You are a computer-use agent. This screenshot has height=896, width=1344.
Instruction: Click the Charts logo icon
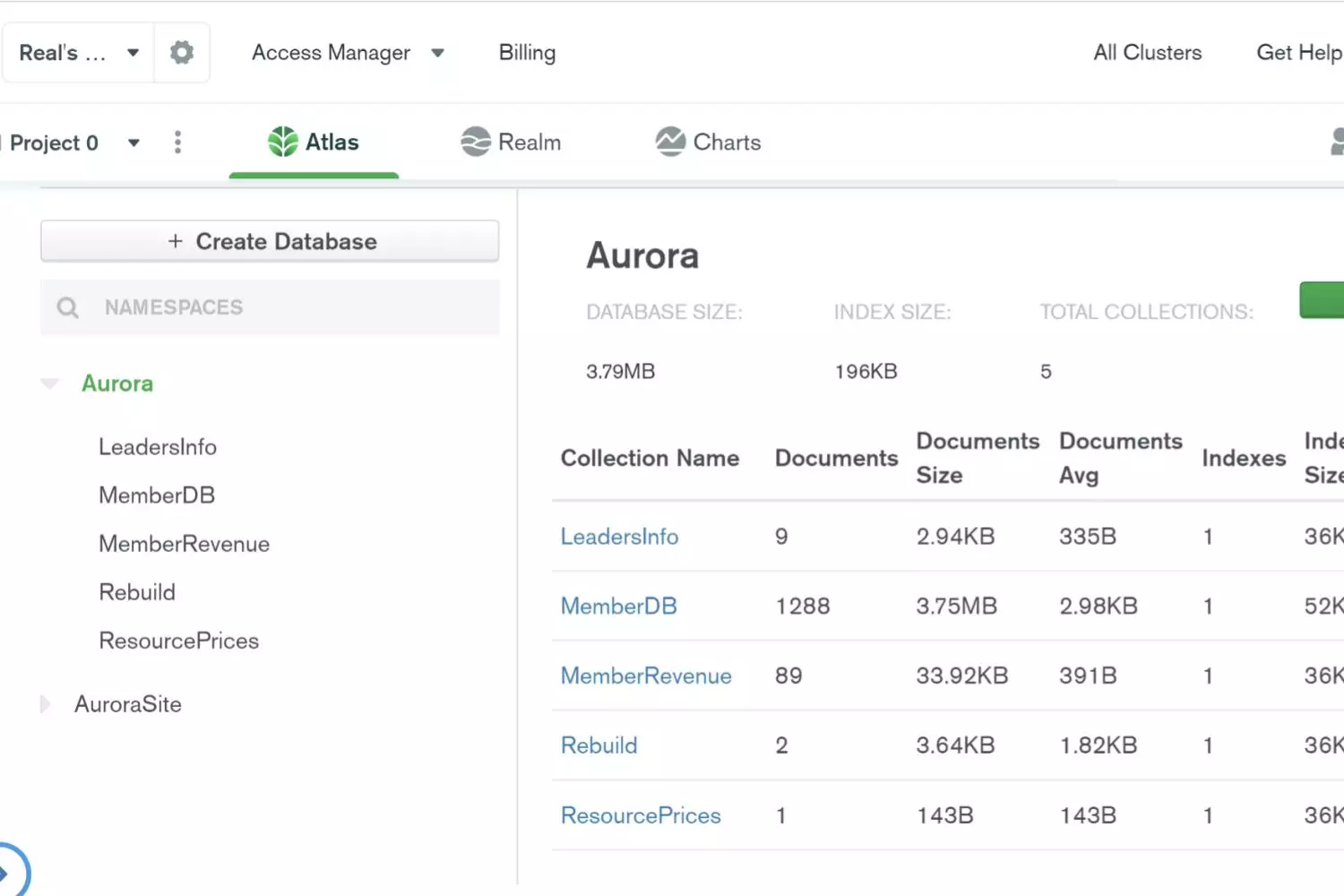670,142
